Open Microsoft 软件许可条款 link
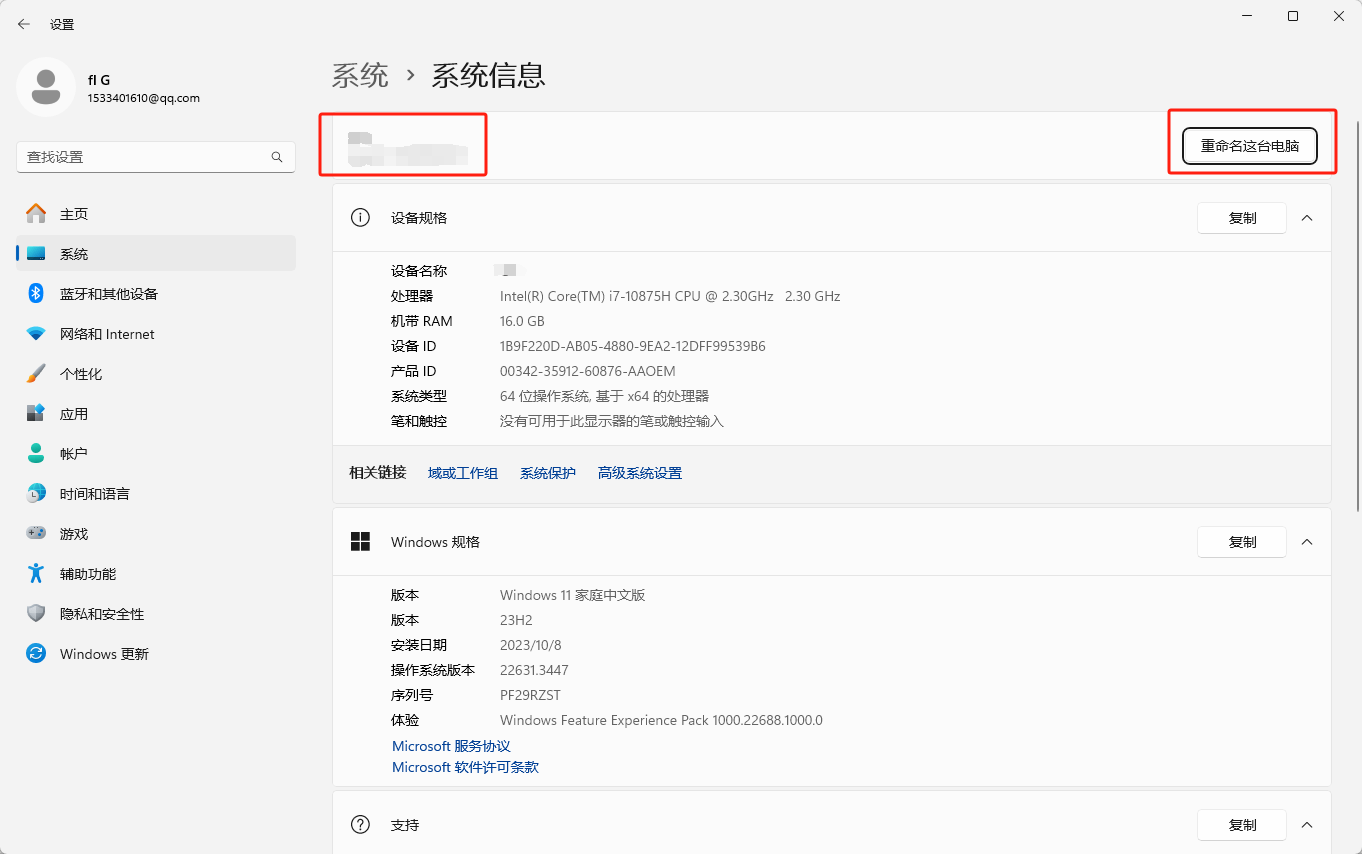The height and width of the screenshot is (854, 1362). click(465, 767)
